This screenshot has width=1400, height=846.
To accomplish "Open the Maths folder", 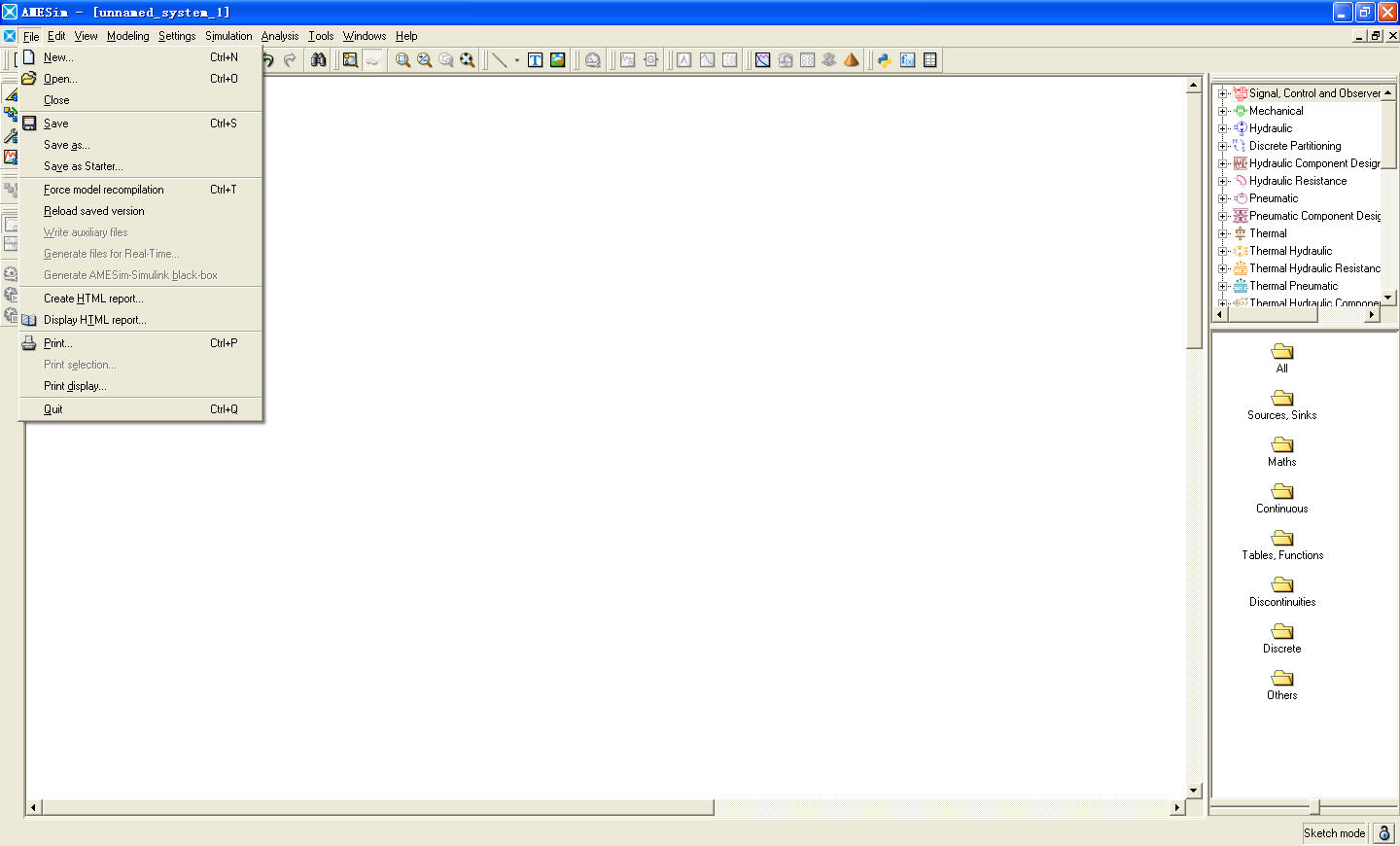I will click(x=1282, y=451).
